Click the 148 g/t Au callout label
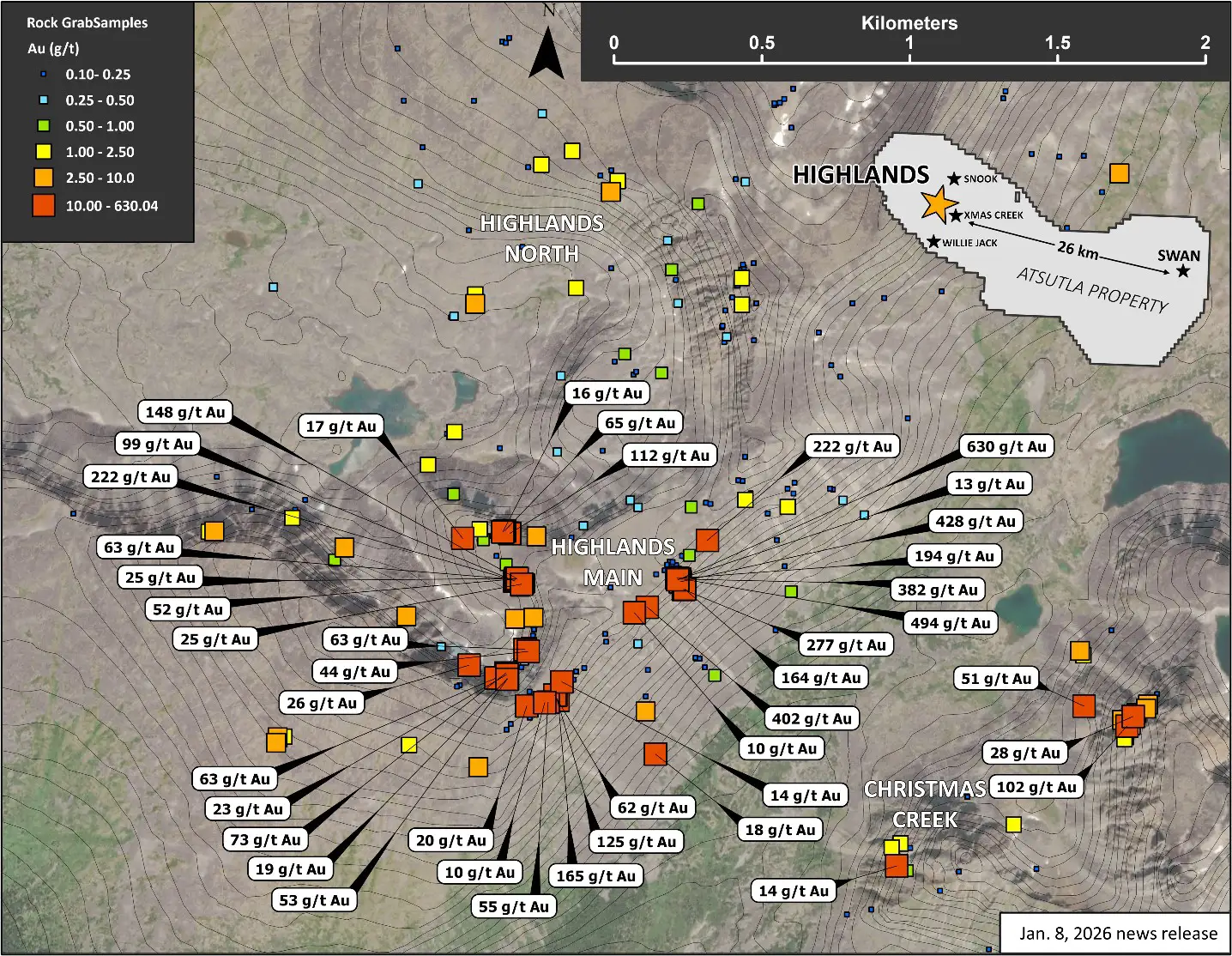Image resolution: width=1232 pixels, height=956 pixels. (185, 412)
